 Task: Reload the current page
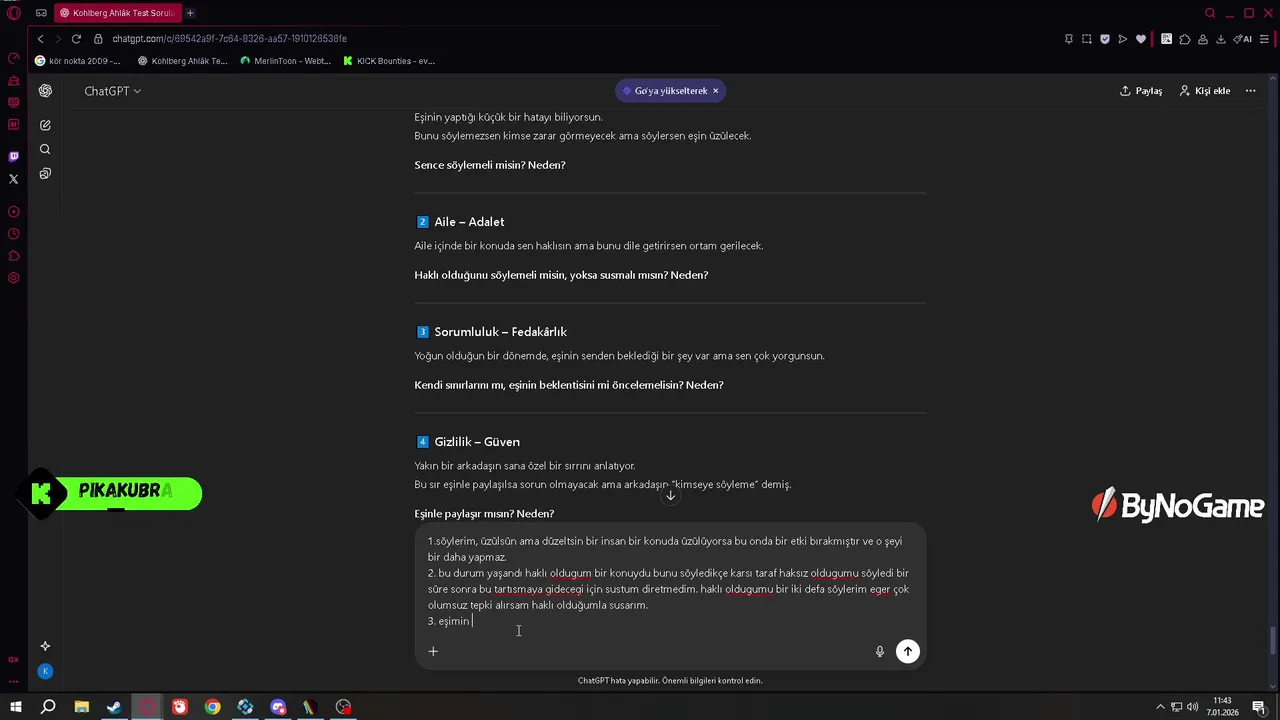pos(76,39)
